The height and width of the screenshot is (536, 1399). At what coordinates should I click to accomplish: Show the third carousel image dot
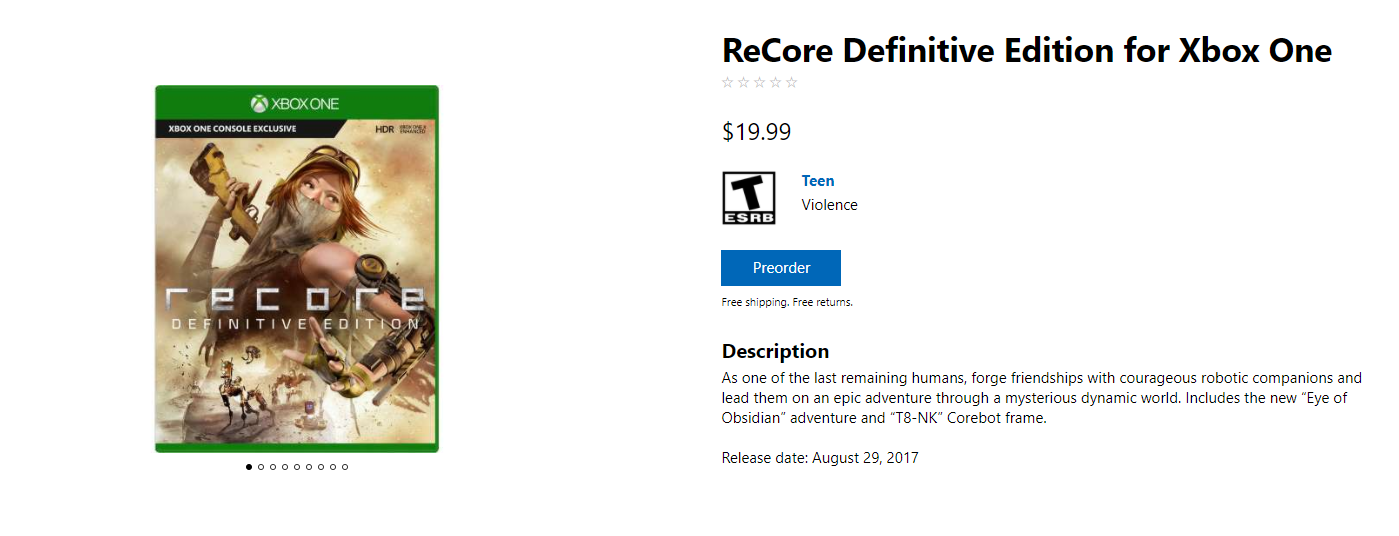click(273, 467)
